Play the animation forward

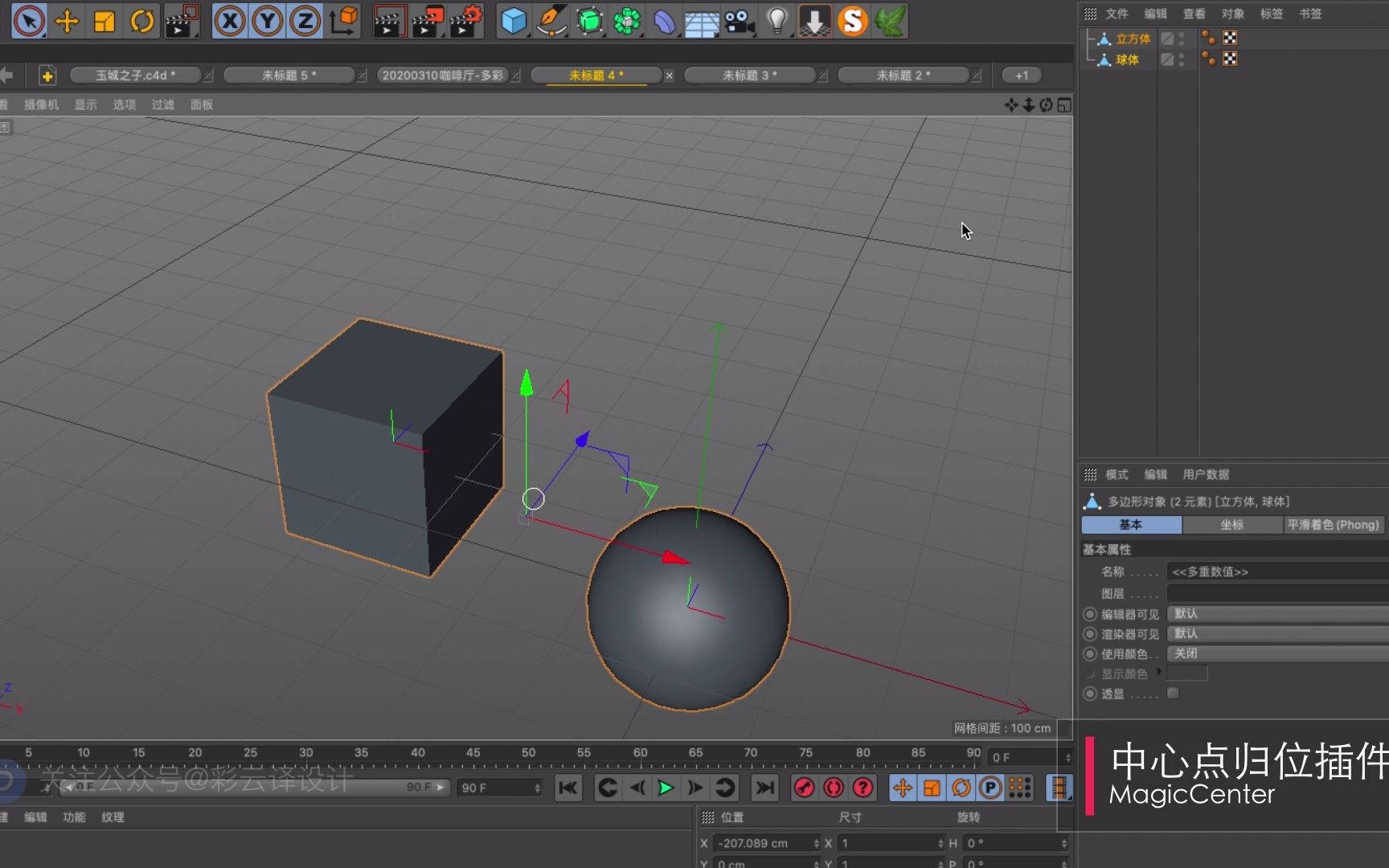tap(666, 788)
